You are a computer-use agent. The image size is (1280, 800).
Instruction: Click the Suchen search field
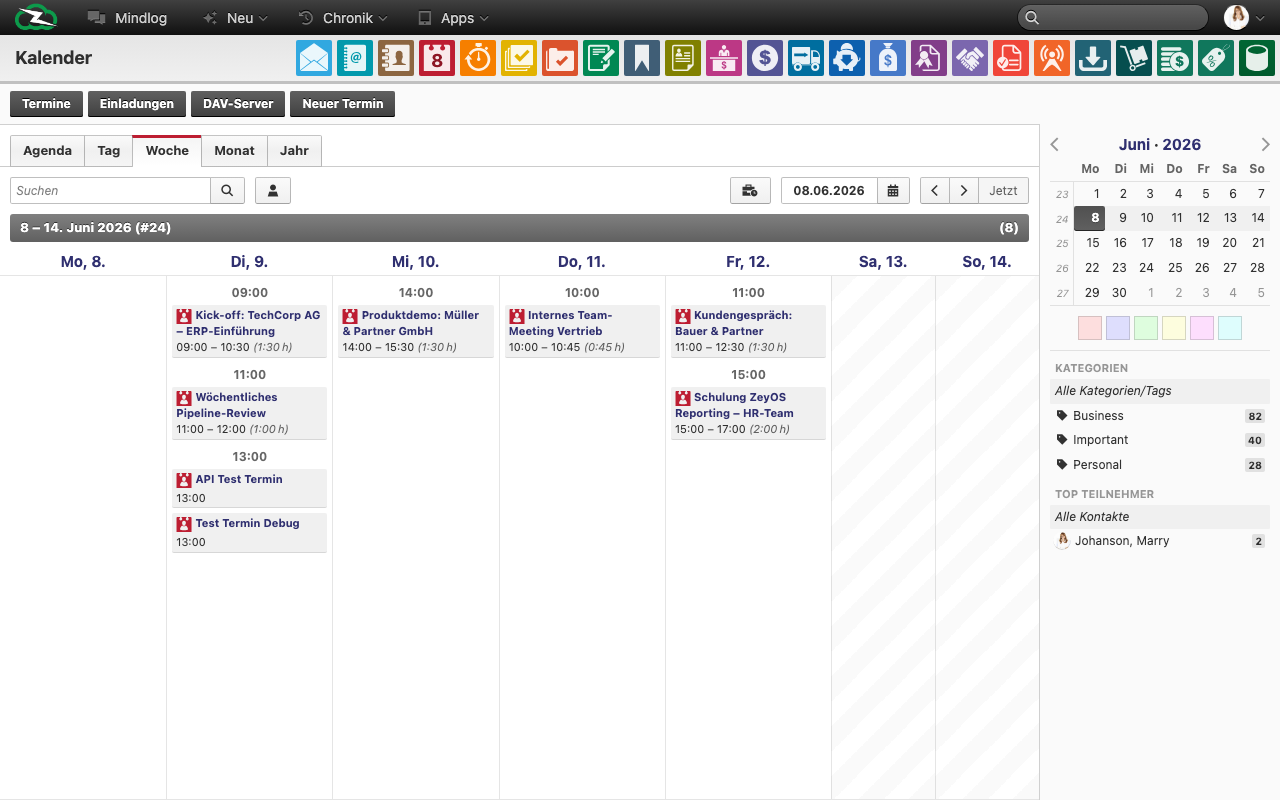(x=110, y=190)
